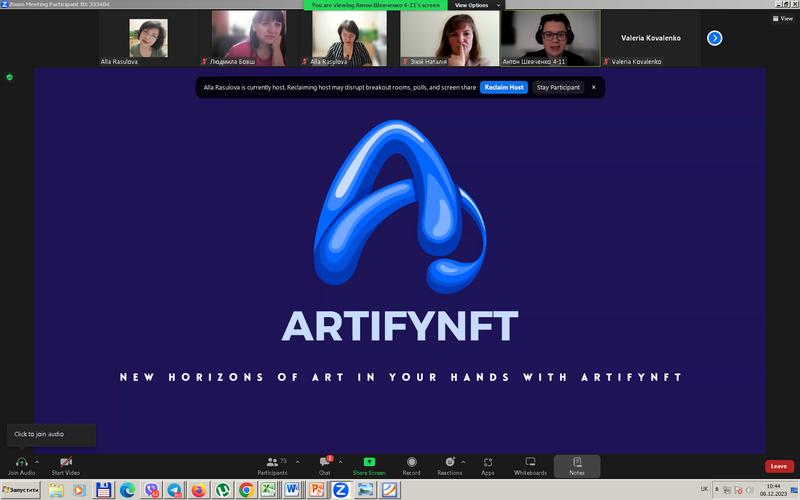Open the Apps panel
800x500 pixels.
click(488, 466)
